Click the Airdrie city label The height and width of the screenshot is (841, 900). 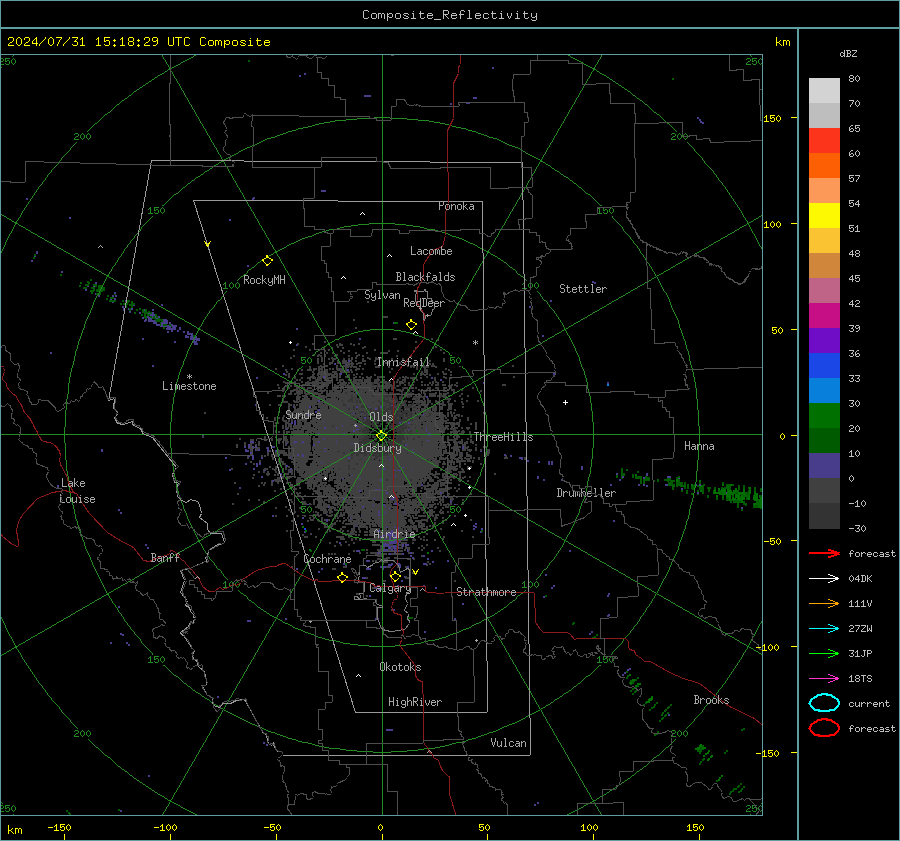click(394, 534)
